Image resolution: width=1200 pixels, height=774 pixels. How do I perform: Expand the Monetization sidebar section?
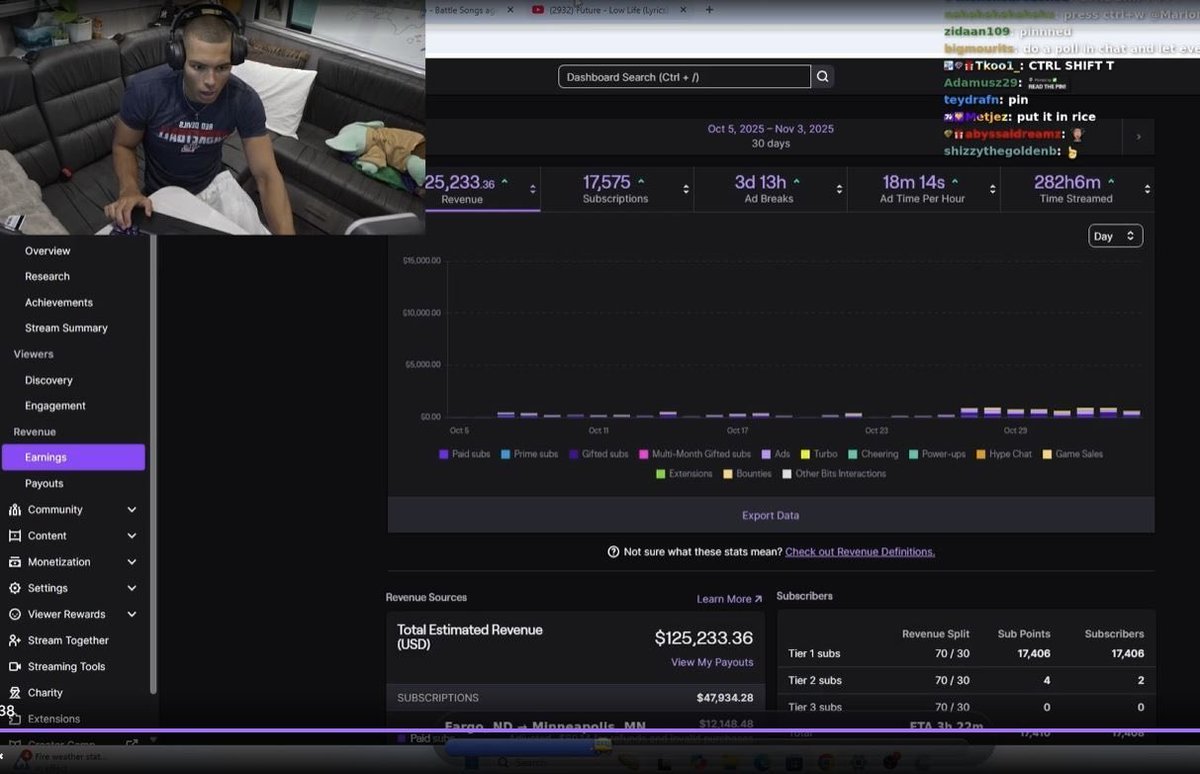click(132, 562)
